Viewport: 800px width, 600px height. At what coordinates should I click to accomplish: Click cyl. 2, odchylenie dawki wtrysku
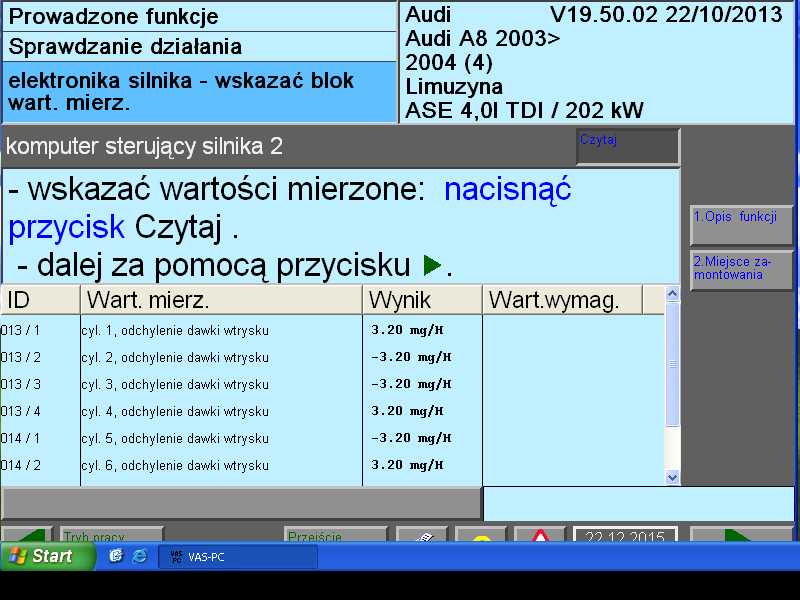[x=175, y=358]
